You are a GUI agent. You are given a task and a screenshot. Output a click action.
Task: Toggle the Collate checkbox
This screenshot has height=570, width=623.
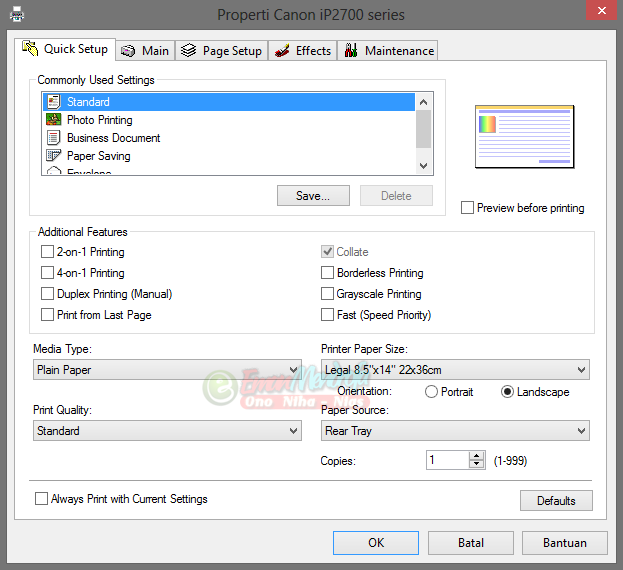(x=327, y=251)
